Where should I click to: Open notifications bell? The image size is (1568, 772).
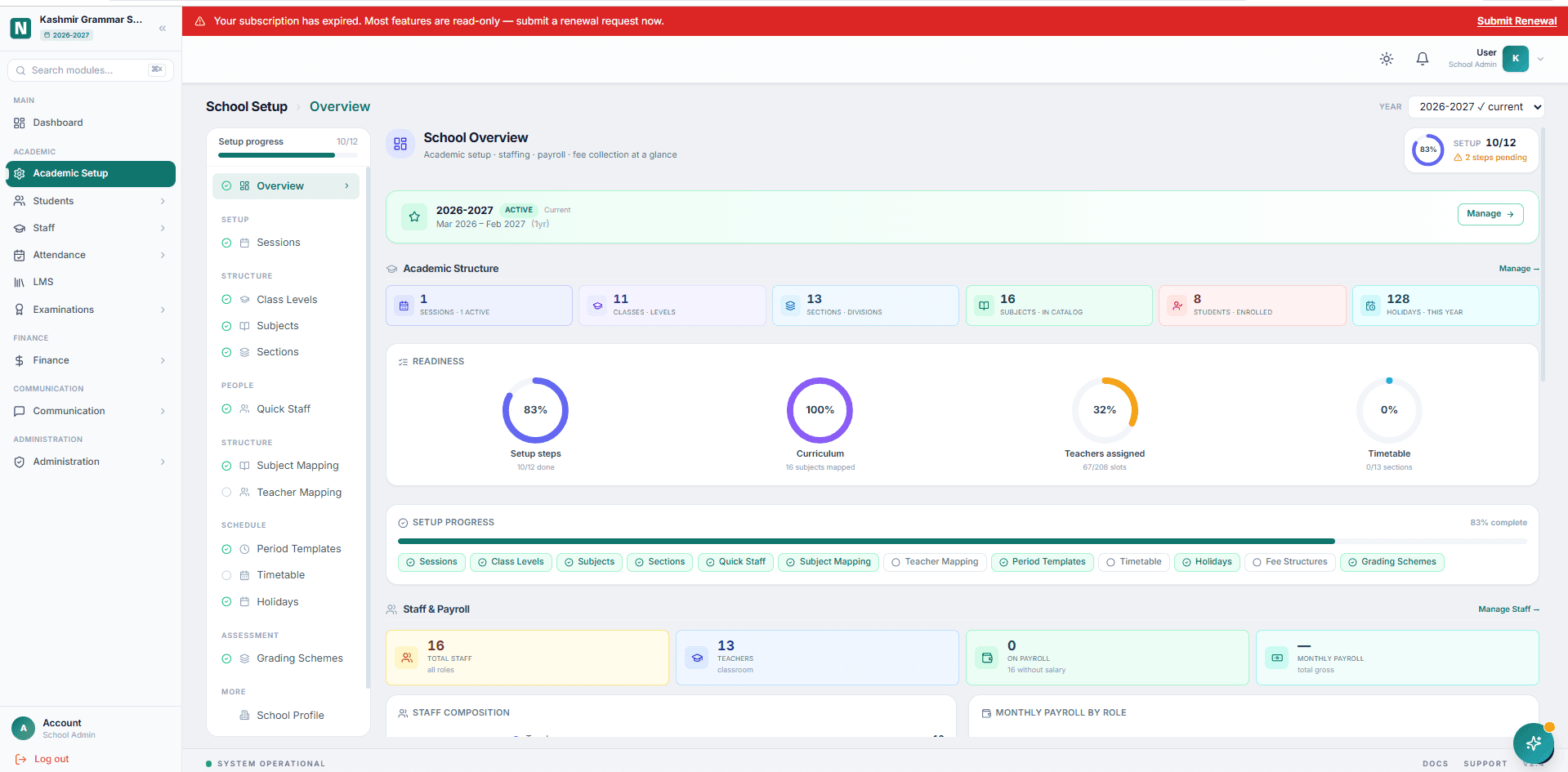1423,59
